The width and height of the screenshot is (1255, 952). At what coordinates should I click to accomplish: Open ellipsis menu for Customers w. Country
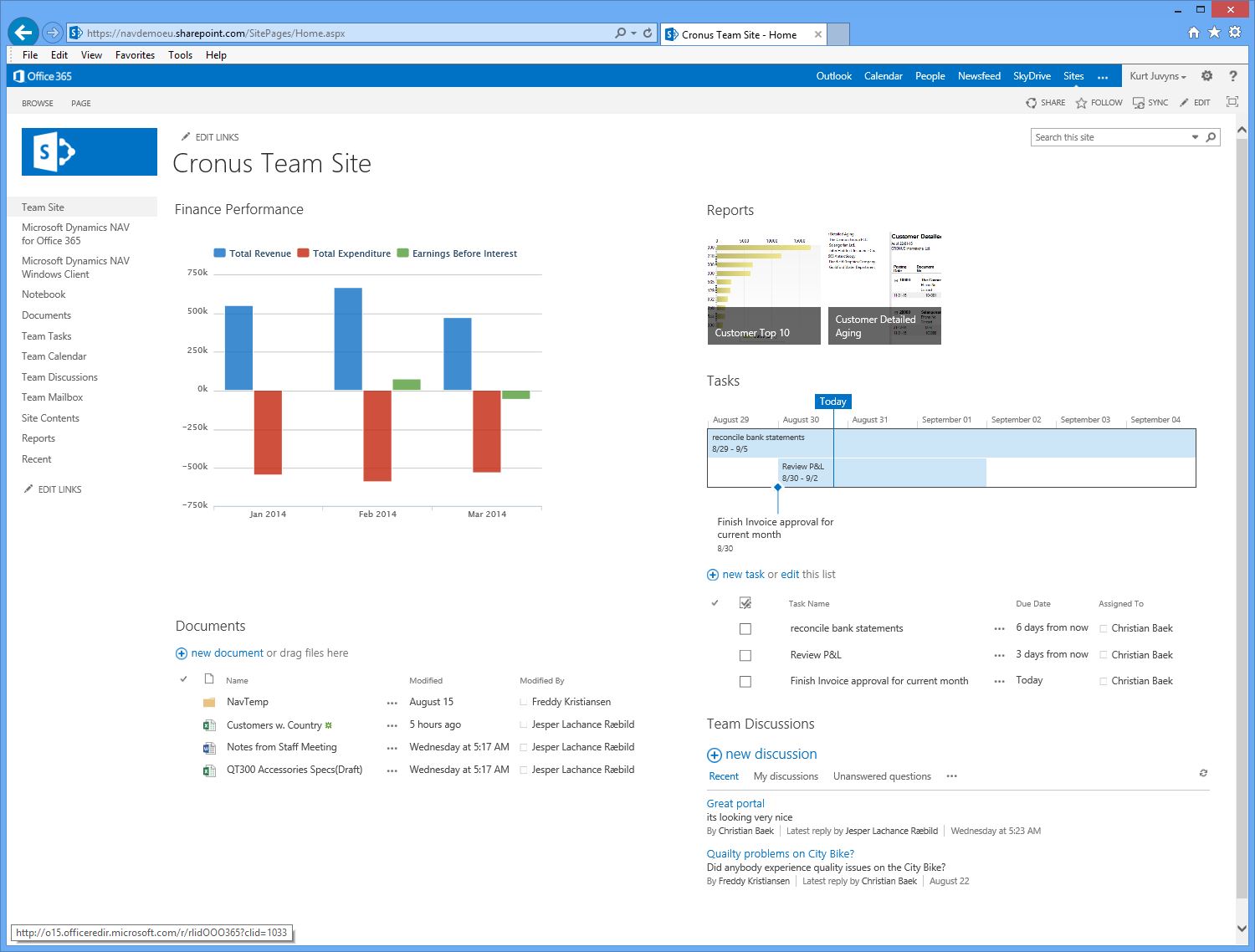(392, 726)
